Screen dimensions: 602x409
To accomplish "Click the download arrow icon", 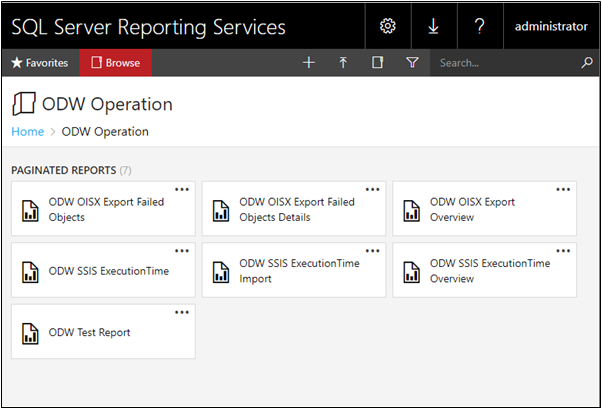I will coord(433,26).
